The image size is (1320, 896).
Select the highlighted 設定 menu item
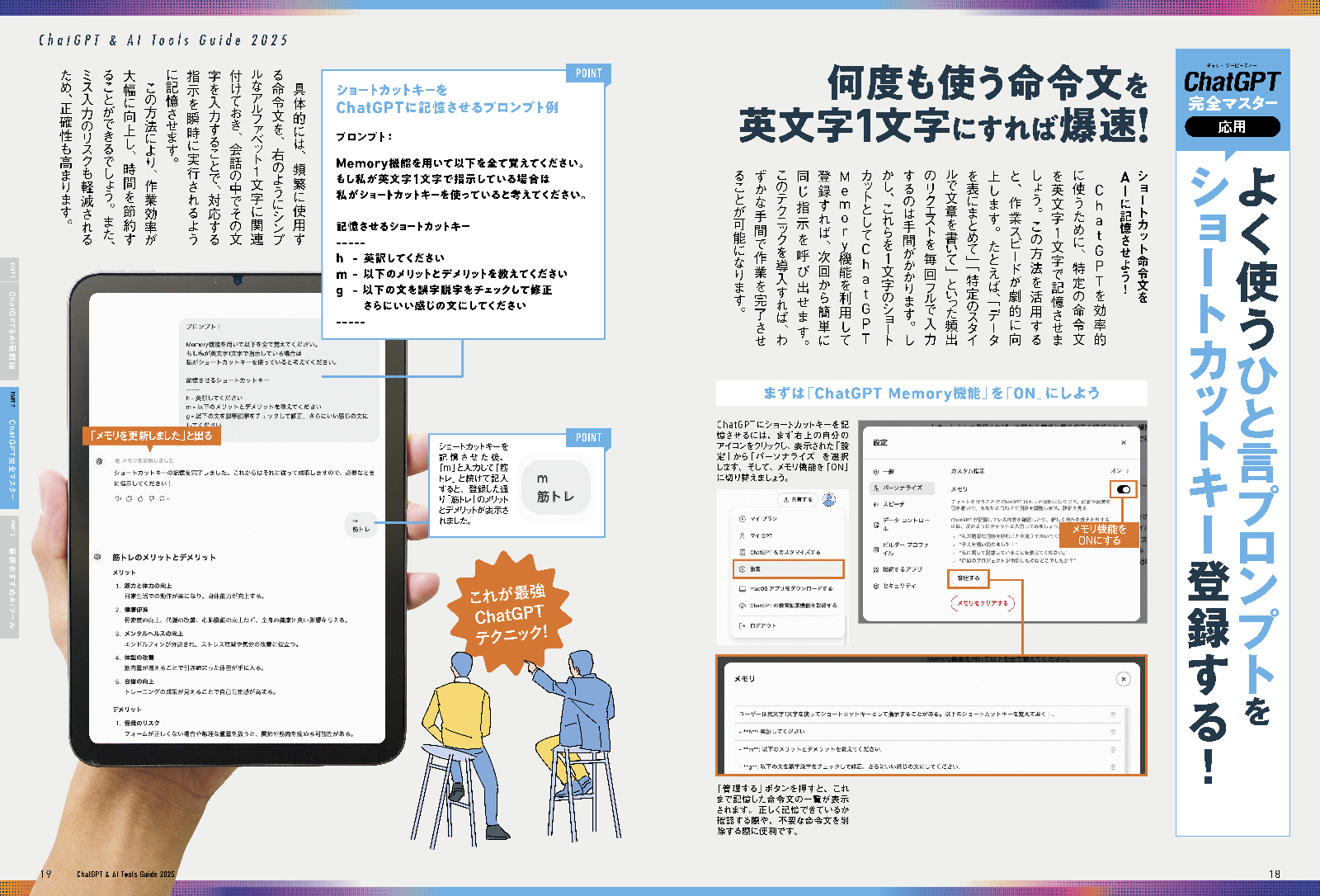click(788, 569)
